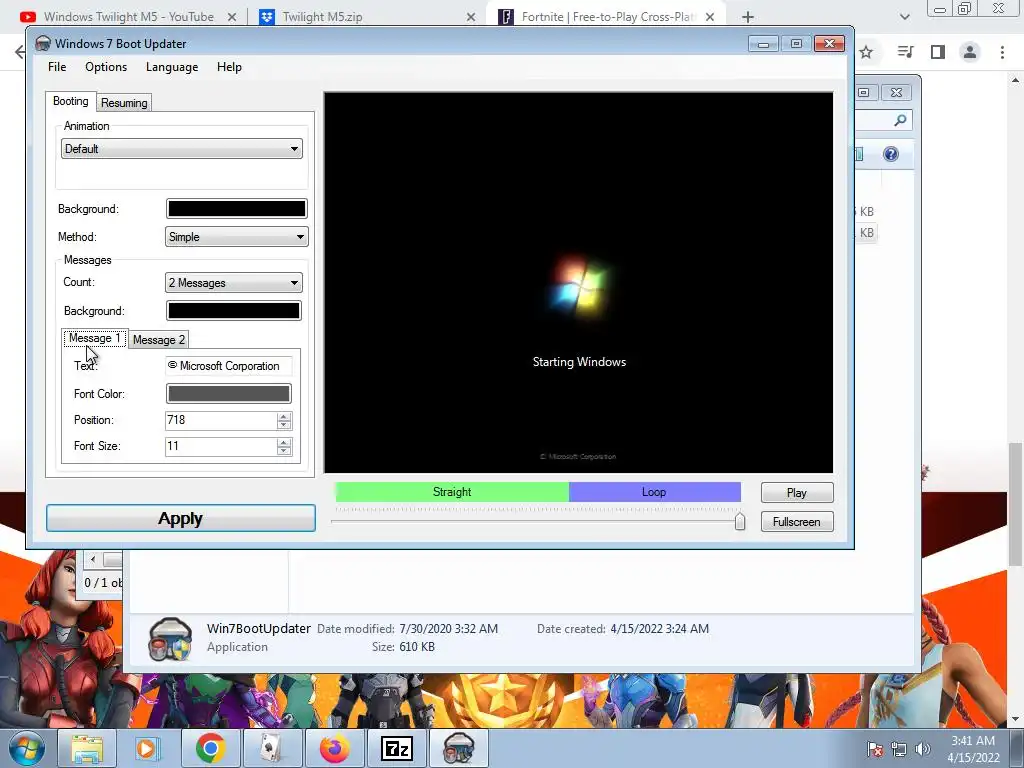This screenshot has width=1024, height=768.
Task: Open the Solitaire cards taskbar icon
Action: pyautogui.click(x=272, y=748)
